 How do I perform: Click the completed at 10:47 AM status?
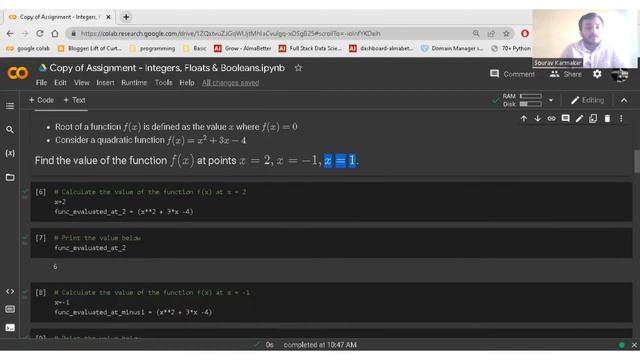coord(320,345)
